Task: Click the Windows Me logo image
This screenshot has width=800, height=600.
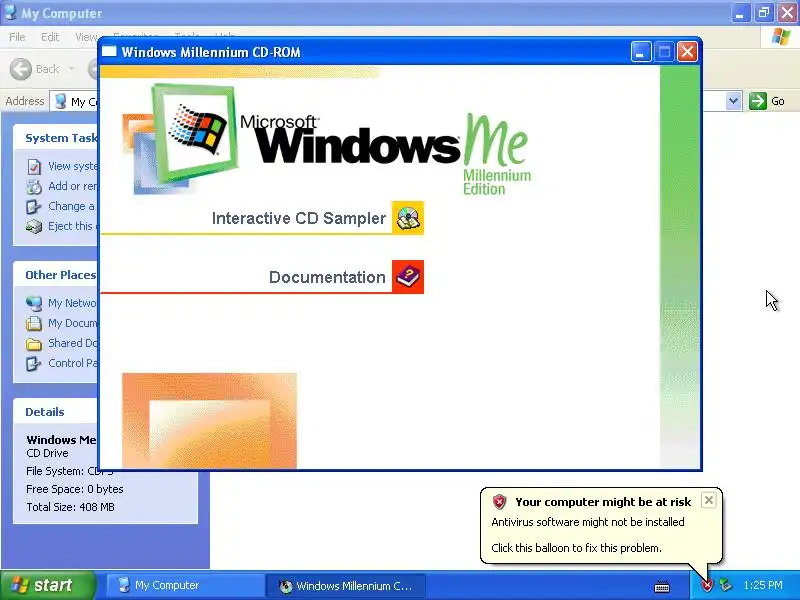Action: click(x=327, y=140)
